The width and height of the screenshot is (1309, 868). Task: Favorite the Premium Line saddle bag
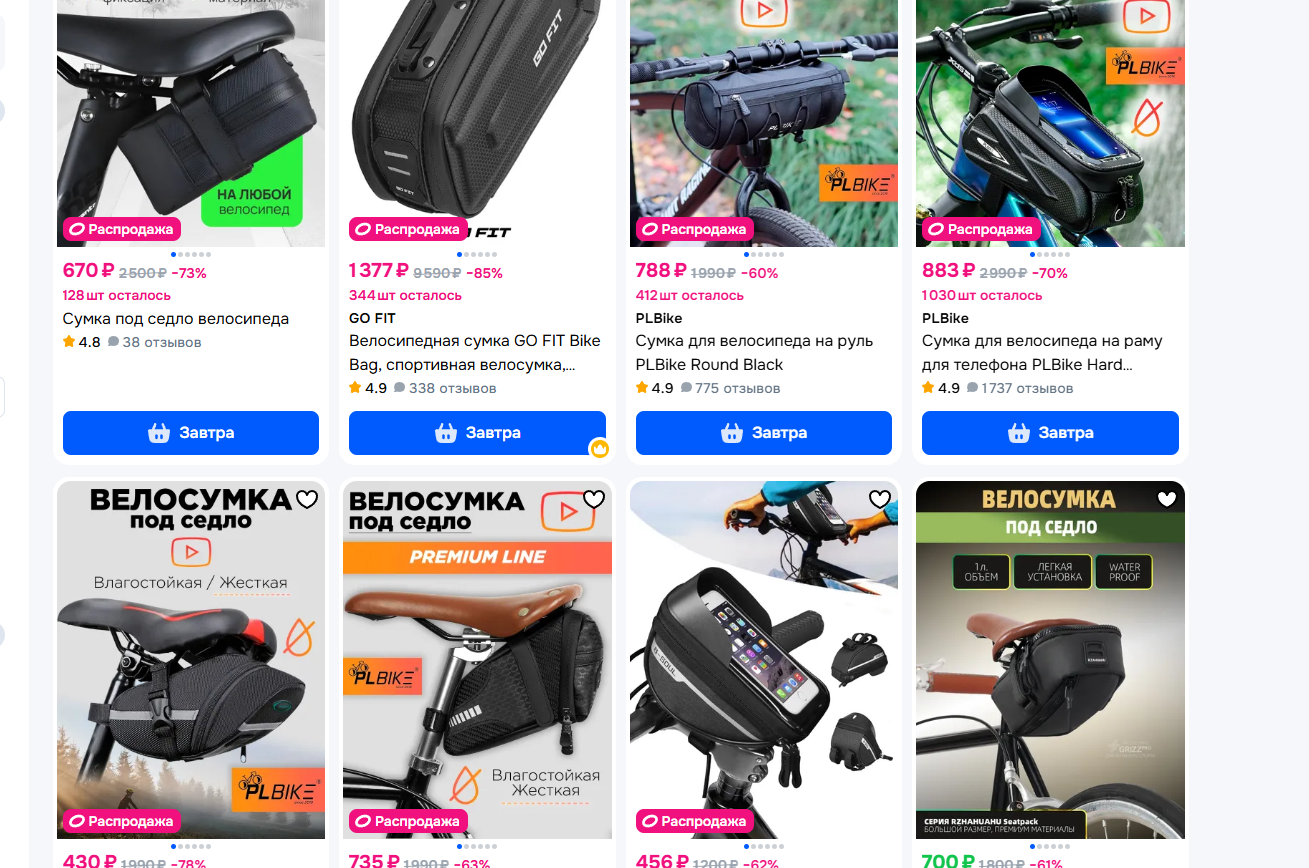(594, 499)
